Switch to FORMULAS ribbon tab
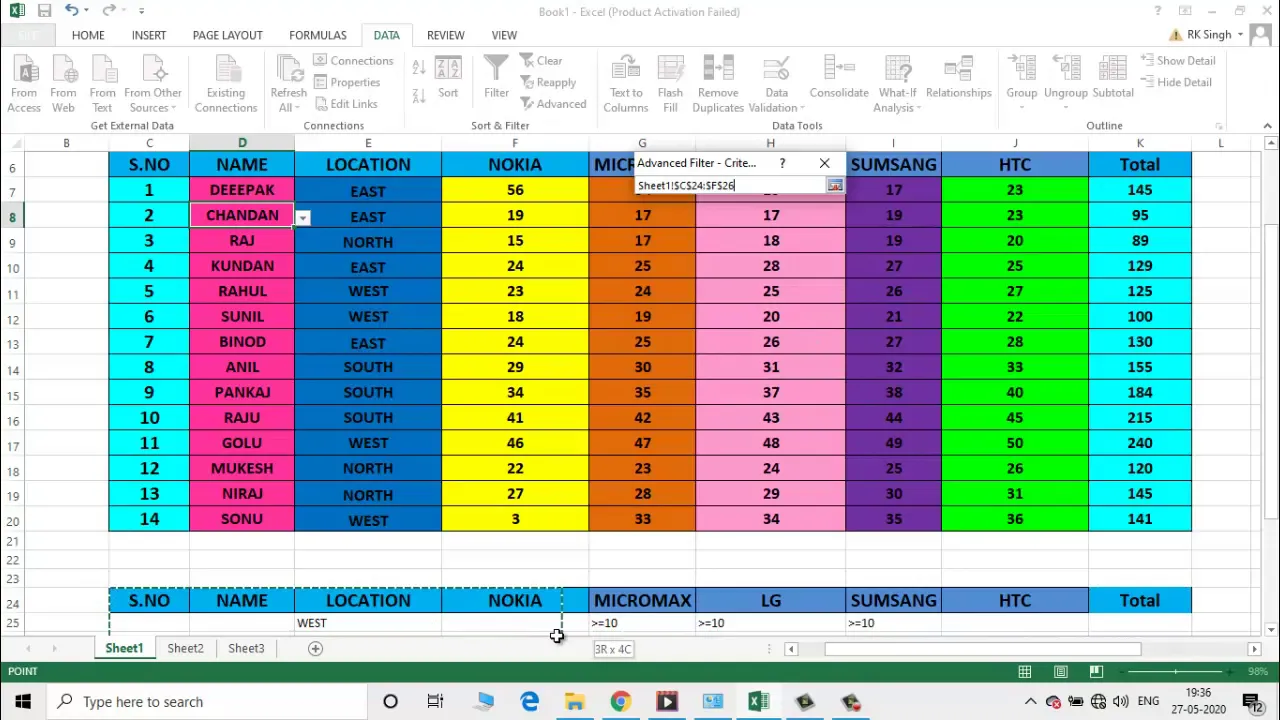1280x720 pixels. pos(318,35)
